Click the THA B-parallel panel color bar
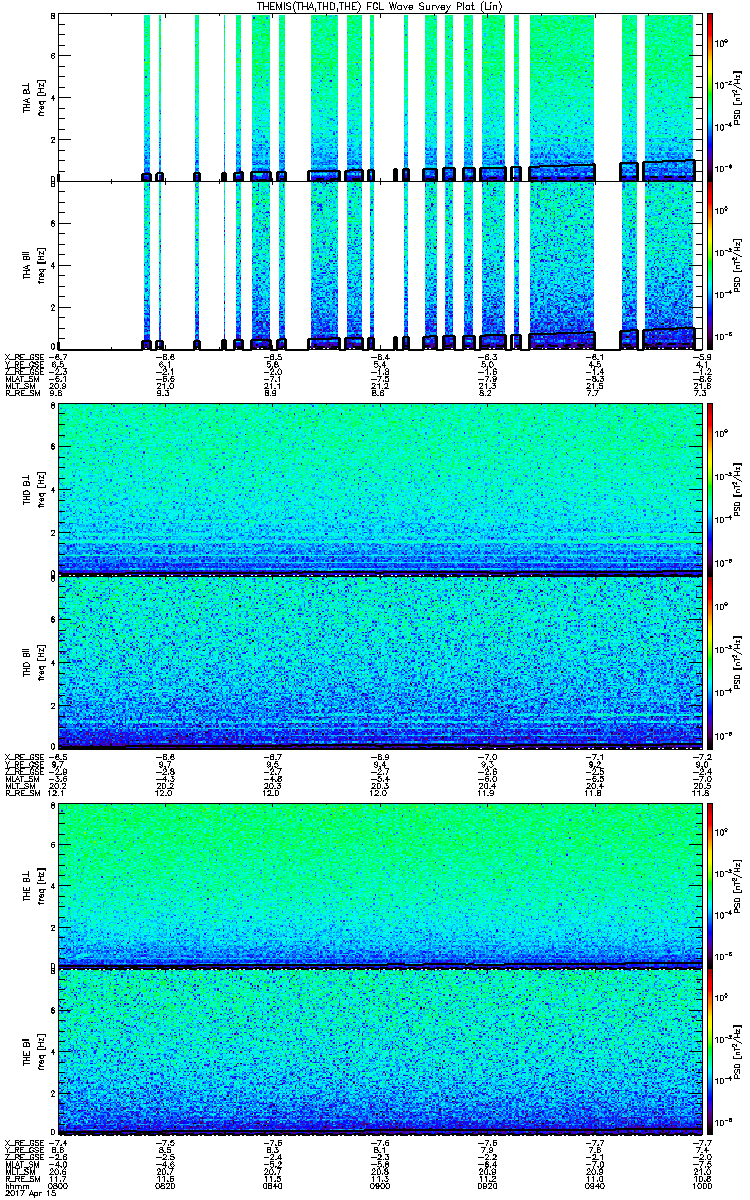 pyautogui.click(x=710, y=265)
